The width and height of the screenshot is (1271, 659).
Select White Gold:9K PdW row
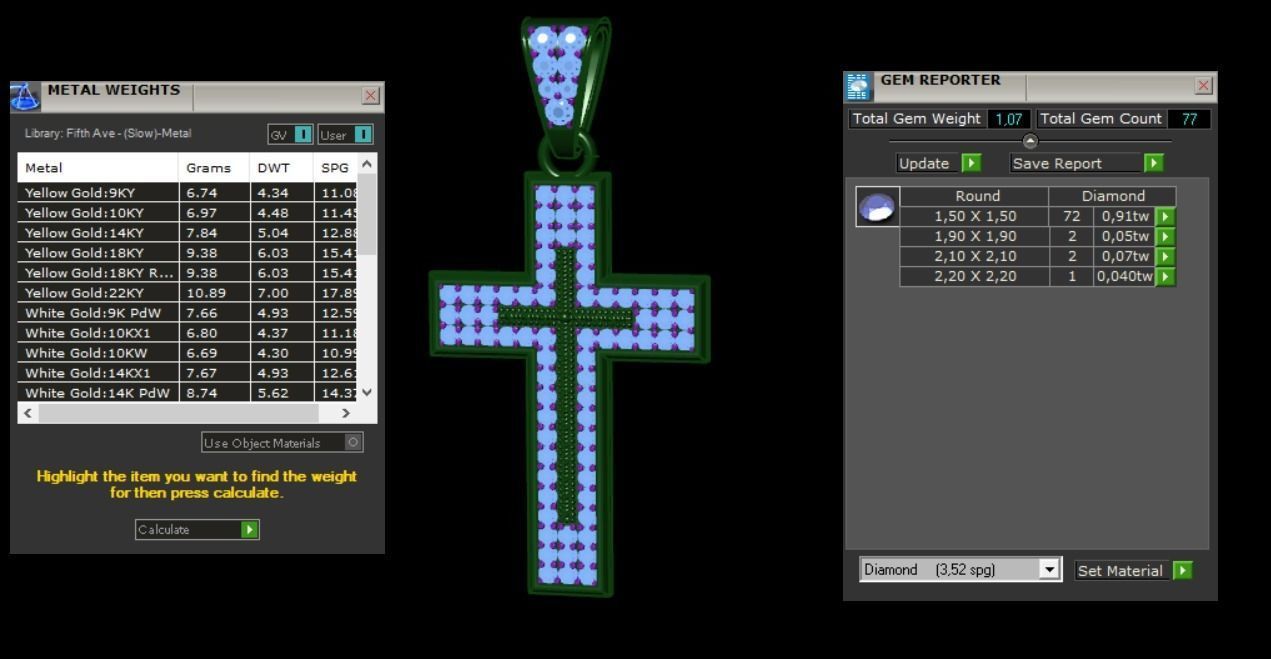click(188, 313)
